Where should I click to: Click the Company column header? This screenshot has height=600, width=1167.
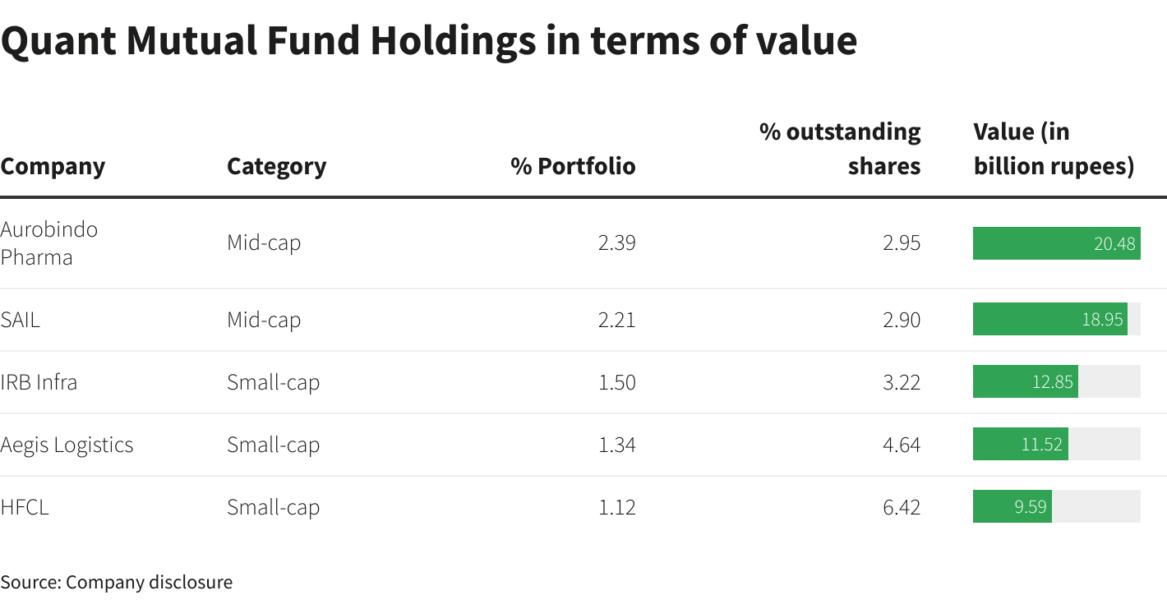(x=52, y=166)
